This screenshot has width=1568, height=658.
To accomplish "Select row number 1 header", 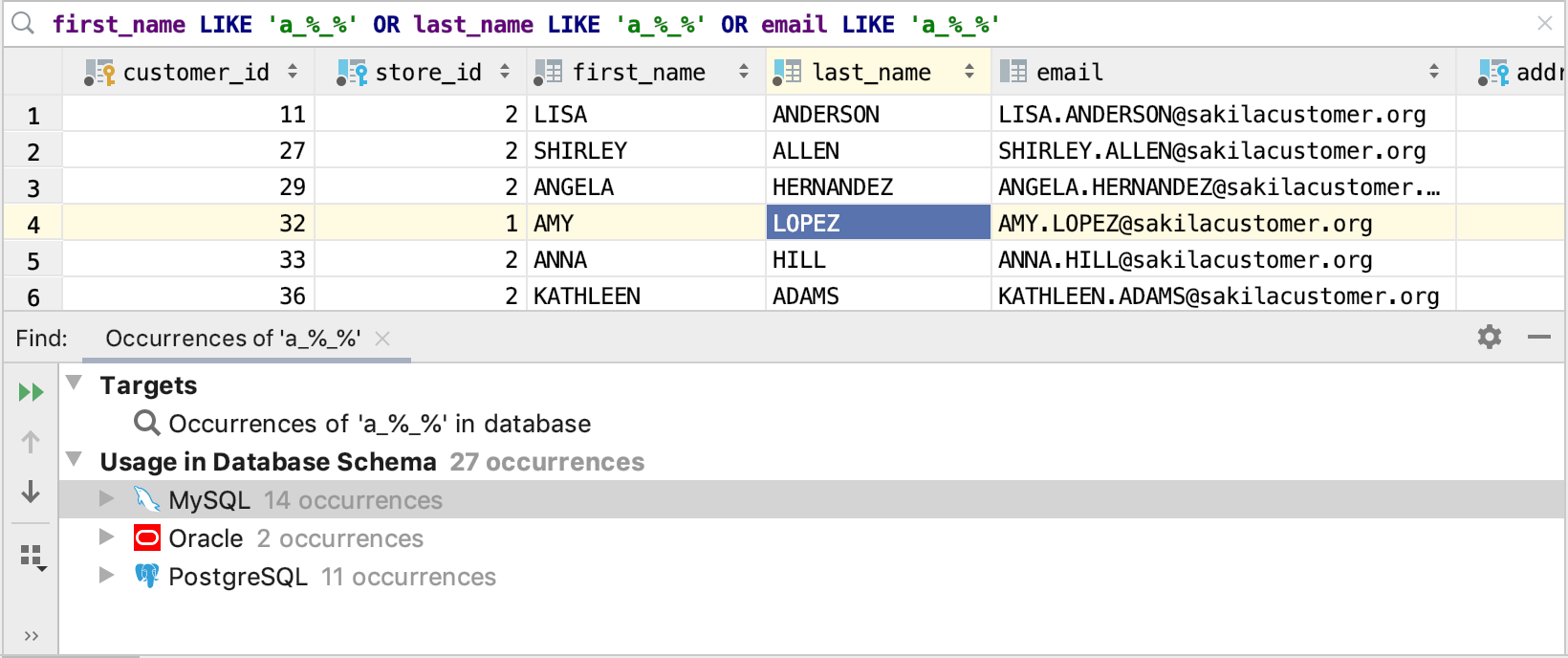I will point(33,116).
